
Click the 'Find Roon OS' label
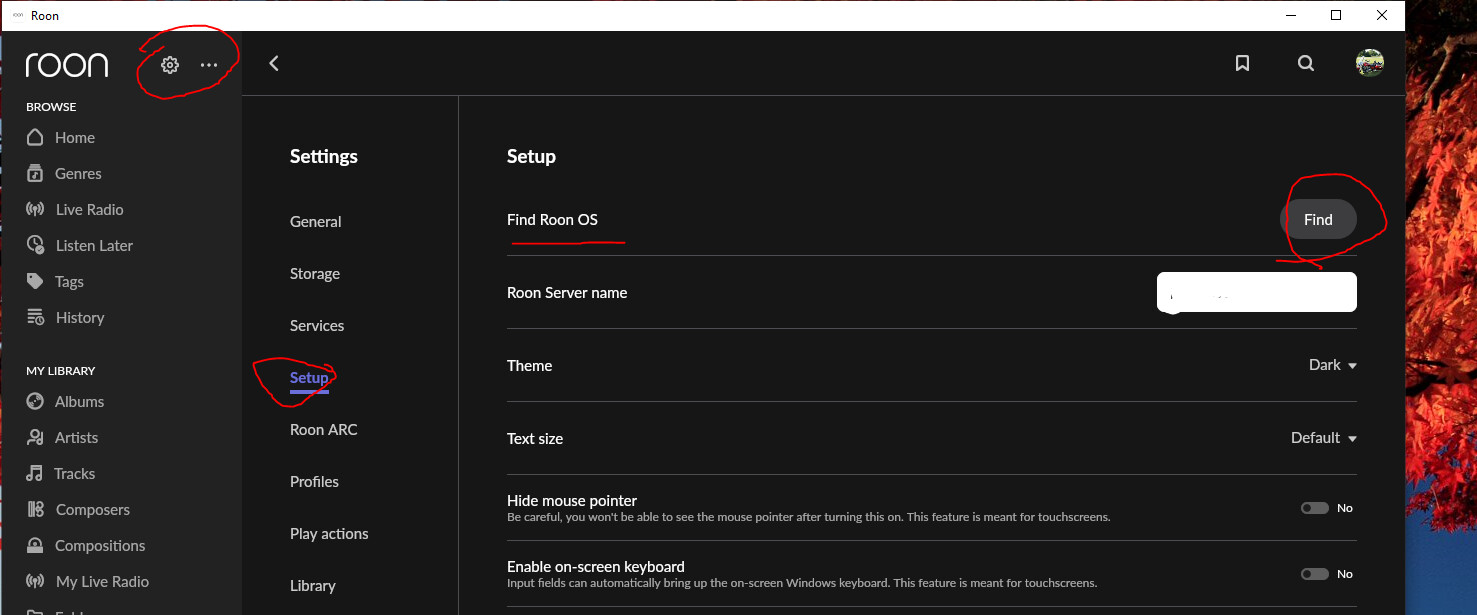point(552,220)
